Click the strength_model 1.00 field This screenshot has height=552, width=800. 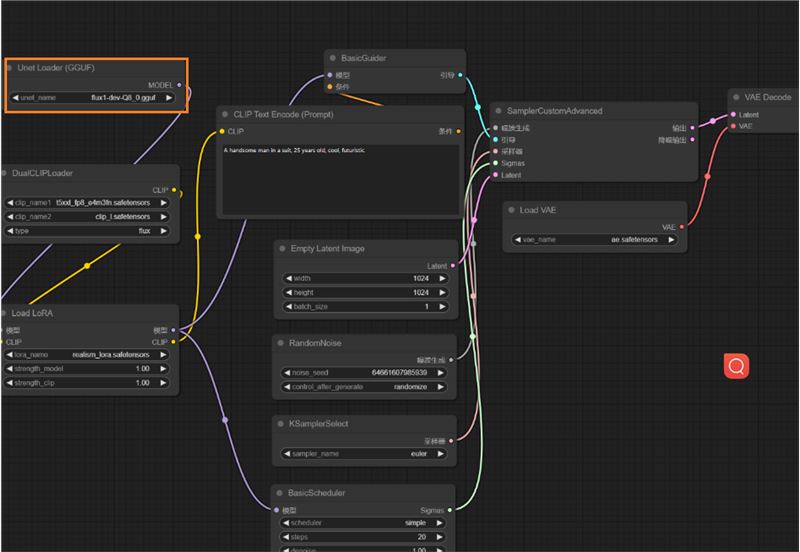tap(86, 368)
